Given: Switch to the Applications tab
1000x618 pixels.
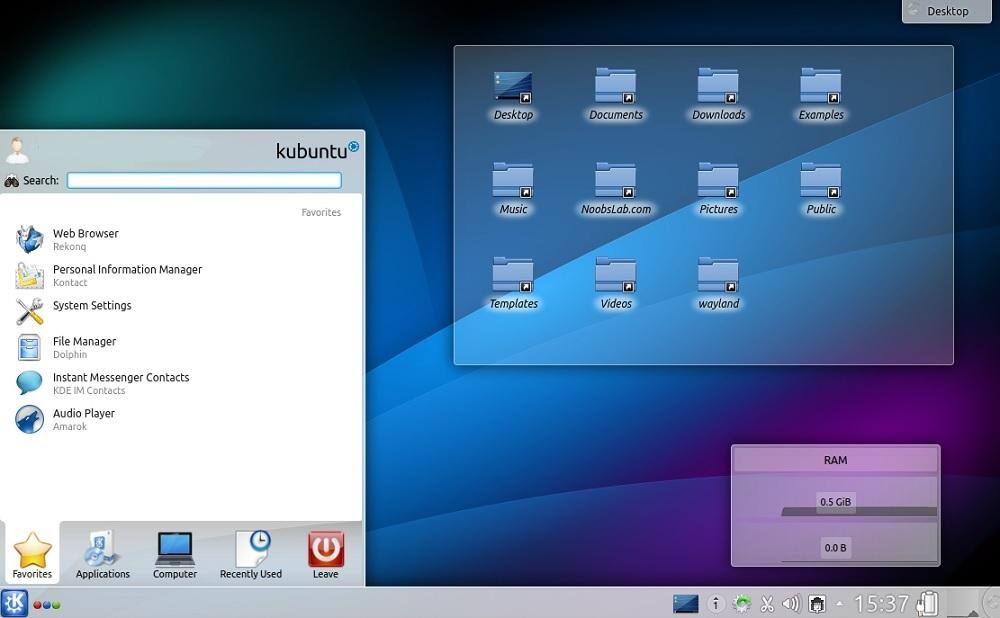Looking at the screenshot, I should pos(102,553).
